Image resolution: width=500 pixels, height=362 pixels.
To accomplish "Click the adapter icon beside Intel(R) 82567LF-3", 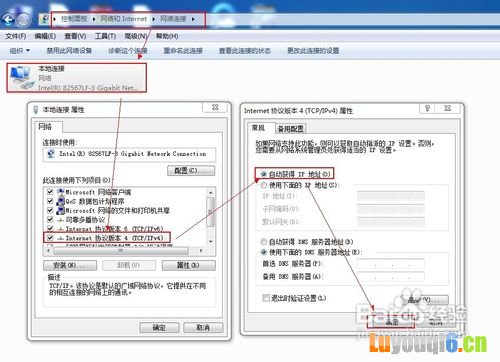I will click(51, 154).
